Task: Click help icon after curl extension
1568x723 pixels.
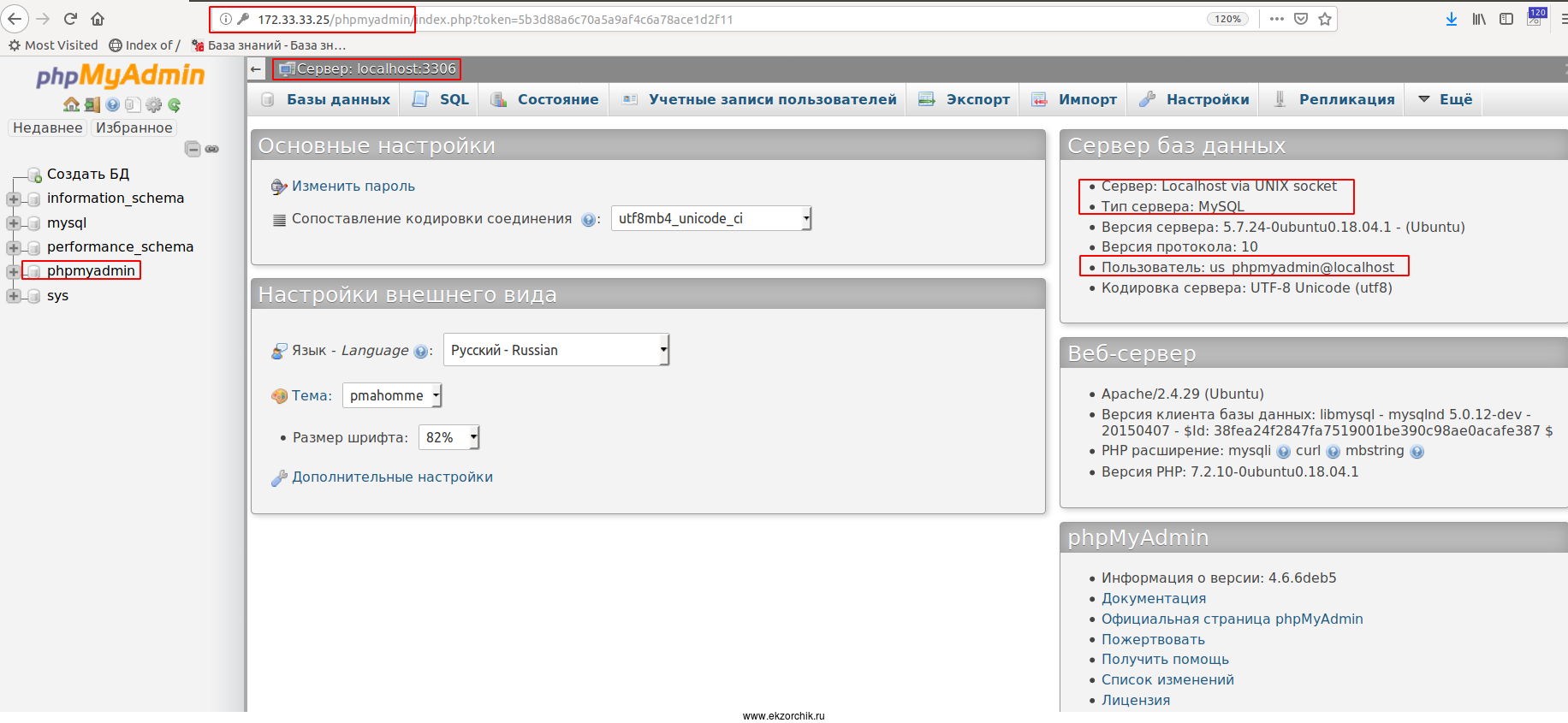Action: [x=1333, y=452]
